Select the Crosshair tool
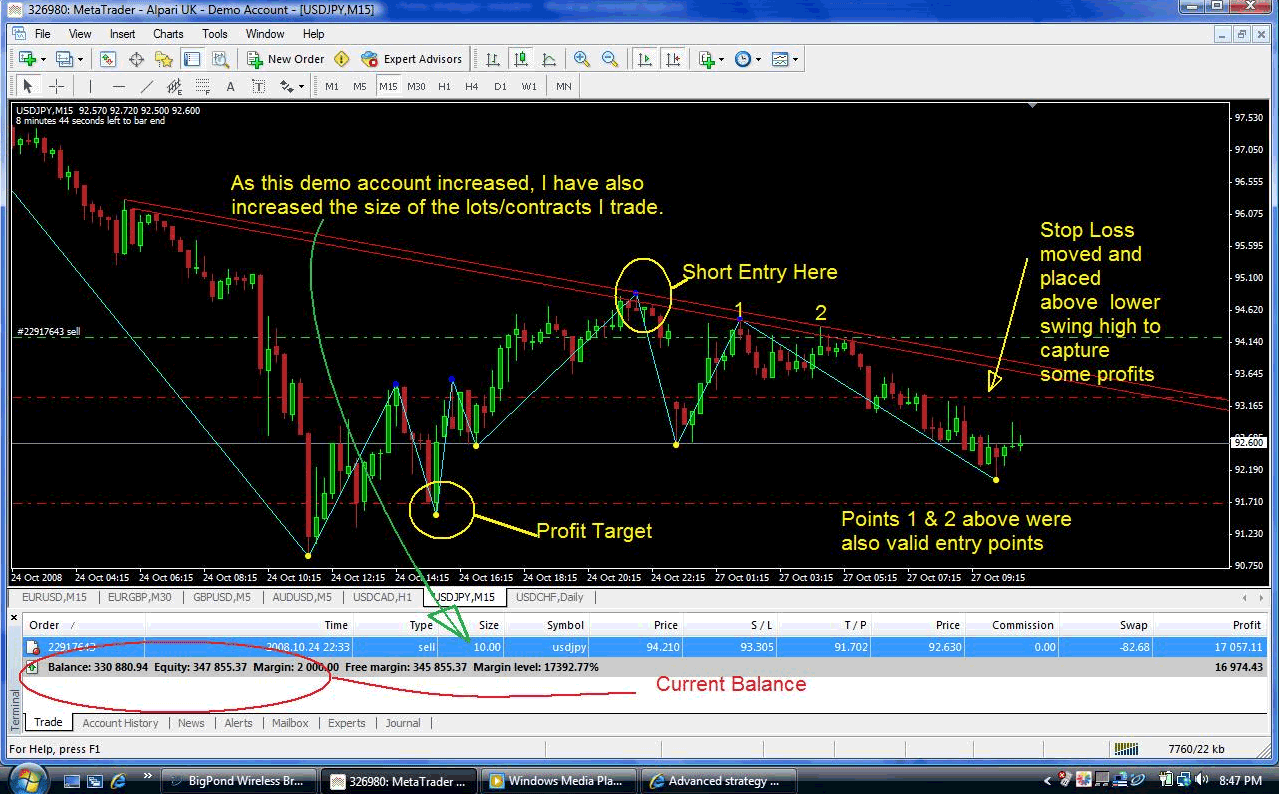 pos(57,86)
